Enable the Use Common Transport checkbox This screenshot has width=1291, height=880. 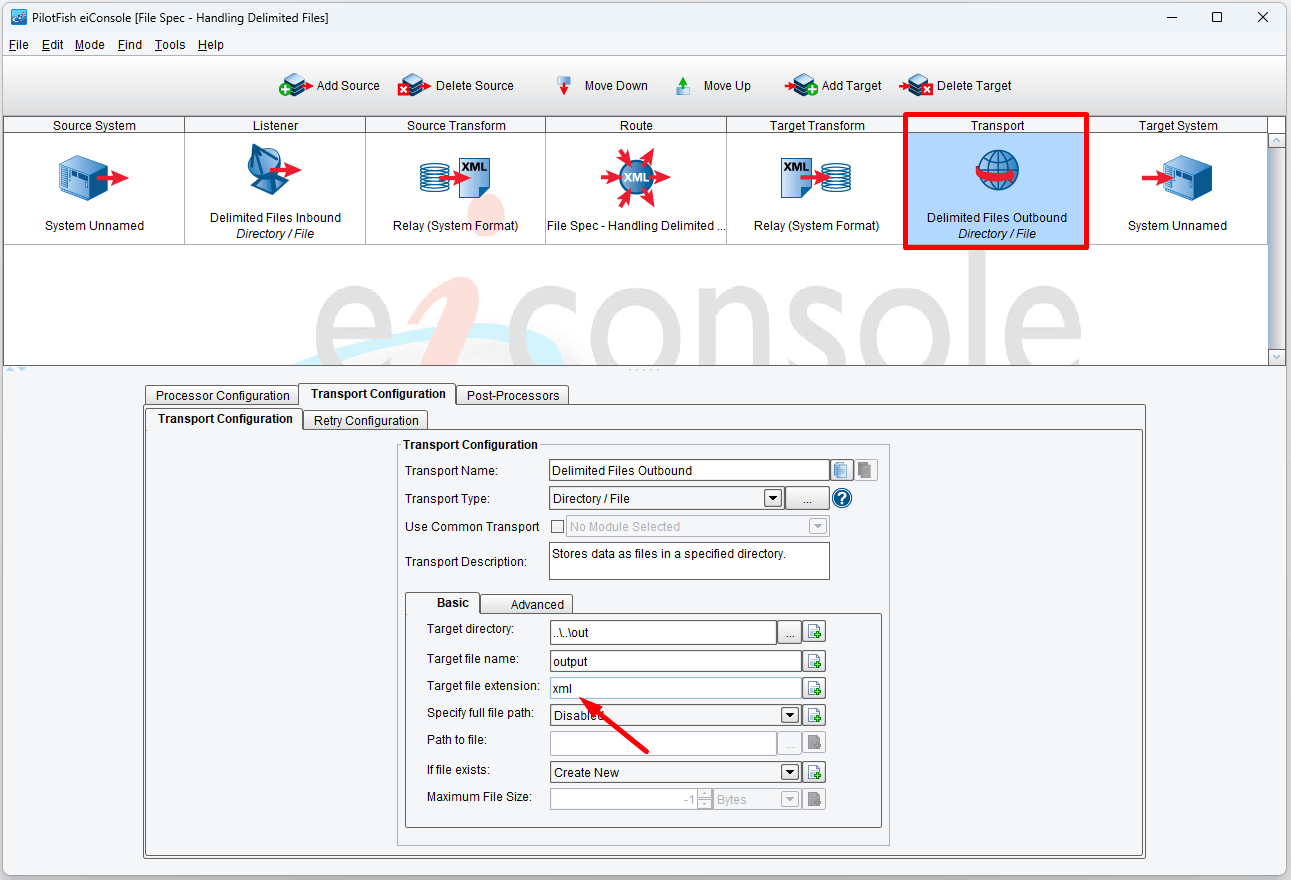pos(558,526)
